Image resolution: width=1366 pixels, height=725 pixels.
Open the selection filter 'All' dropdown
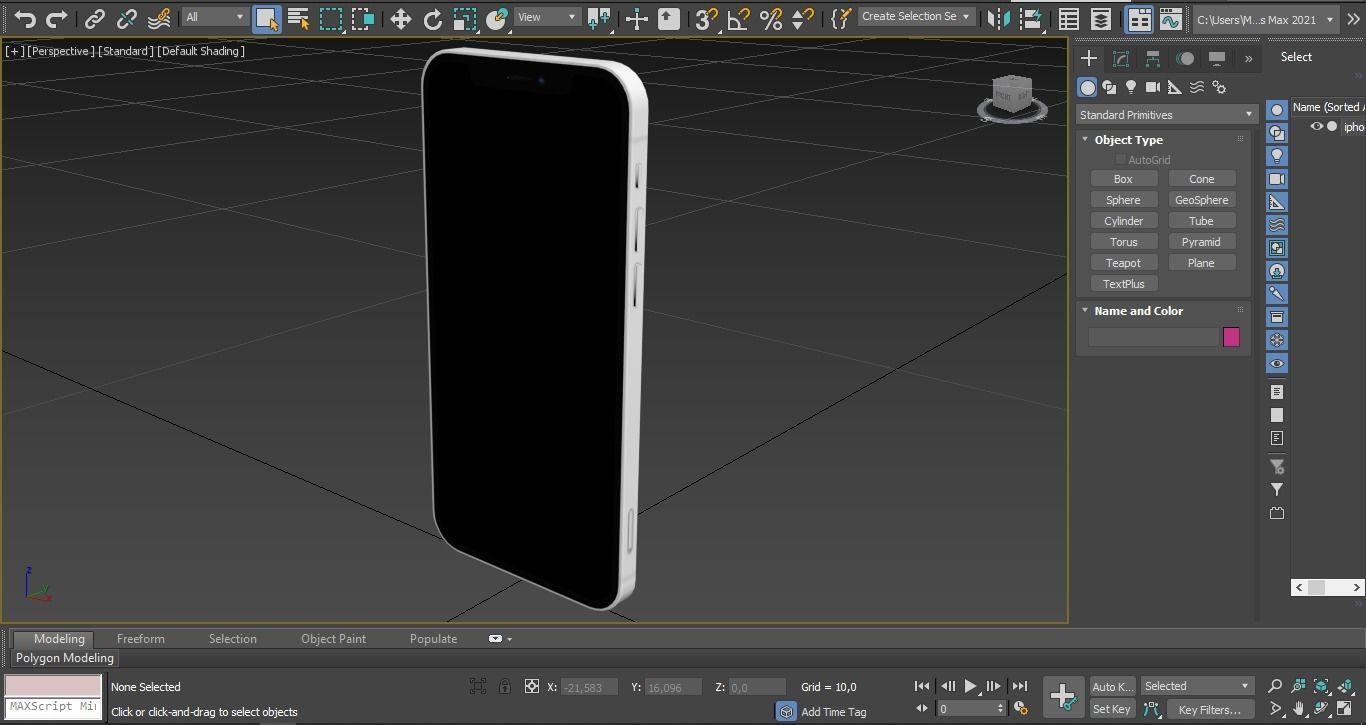tap(214, 17)
